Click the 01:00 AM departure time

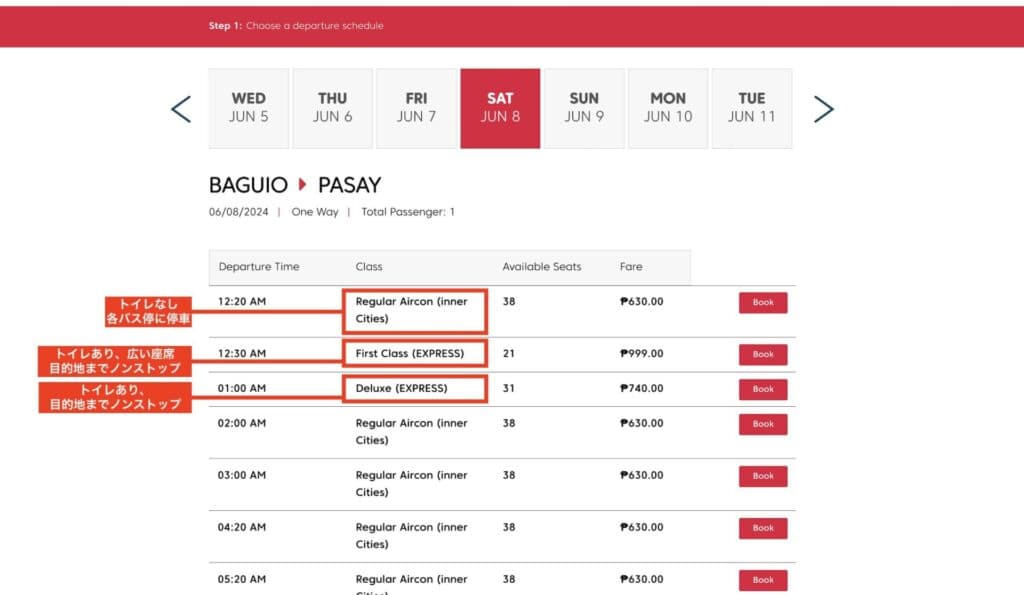coord(242,388)
